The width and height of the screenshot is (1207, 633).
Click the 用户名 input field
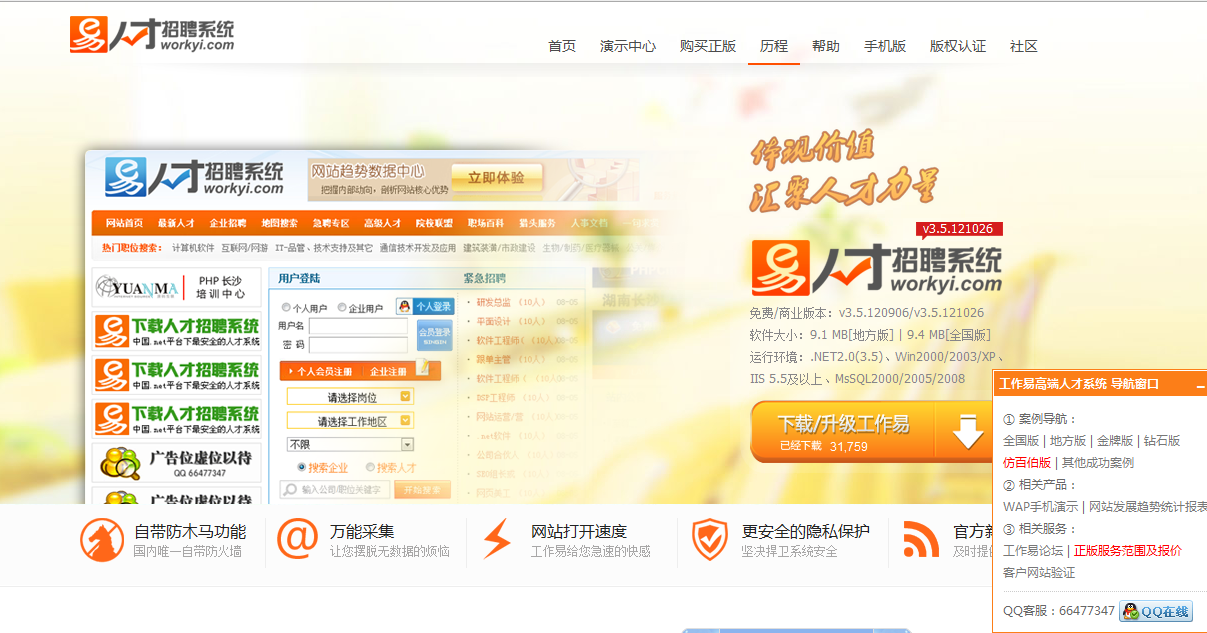[358, 326]
